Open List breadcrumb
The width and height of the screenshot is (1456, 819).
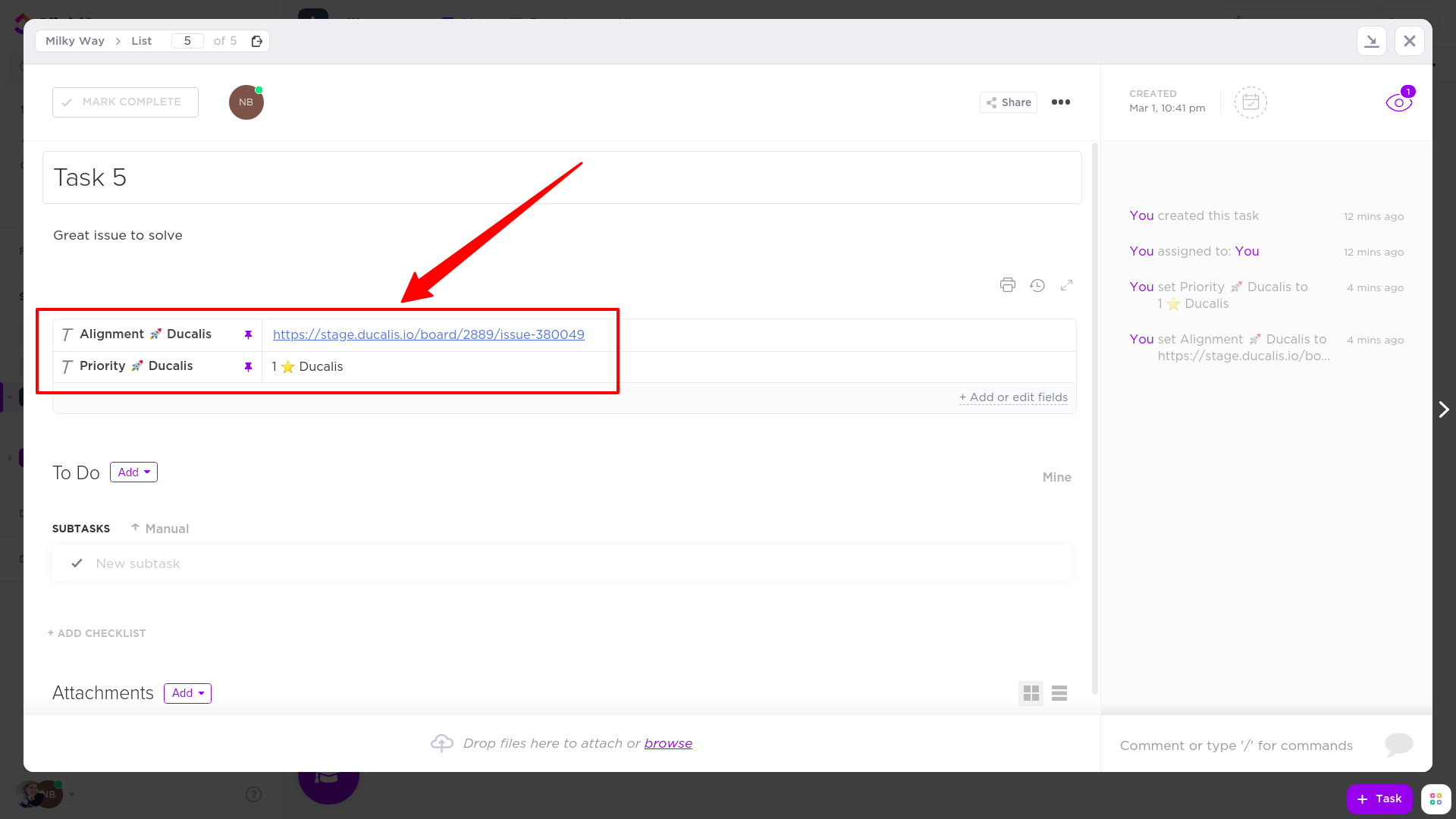click(142, 41)
